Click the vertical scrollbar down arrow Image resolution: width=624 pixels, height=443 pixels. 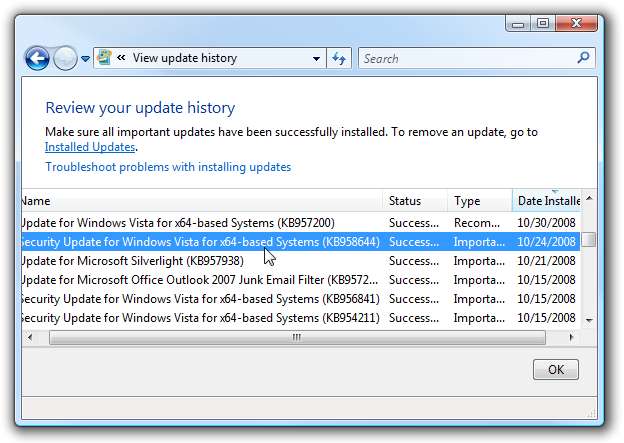pos(589,320)
